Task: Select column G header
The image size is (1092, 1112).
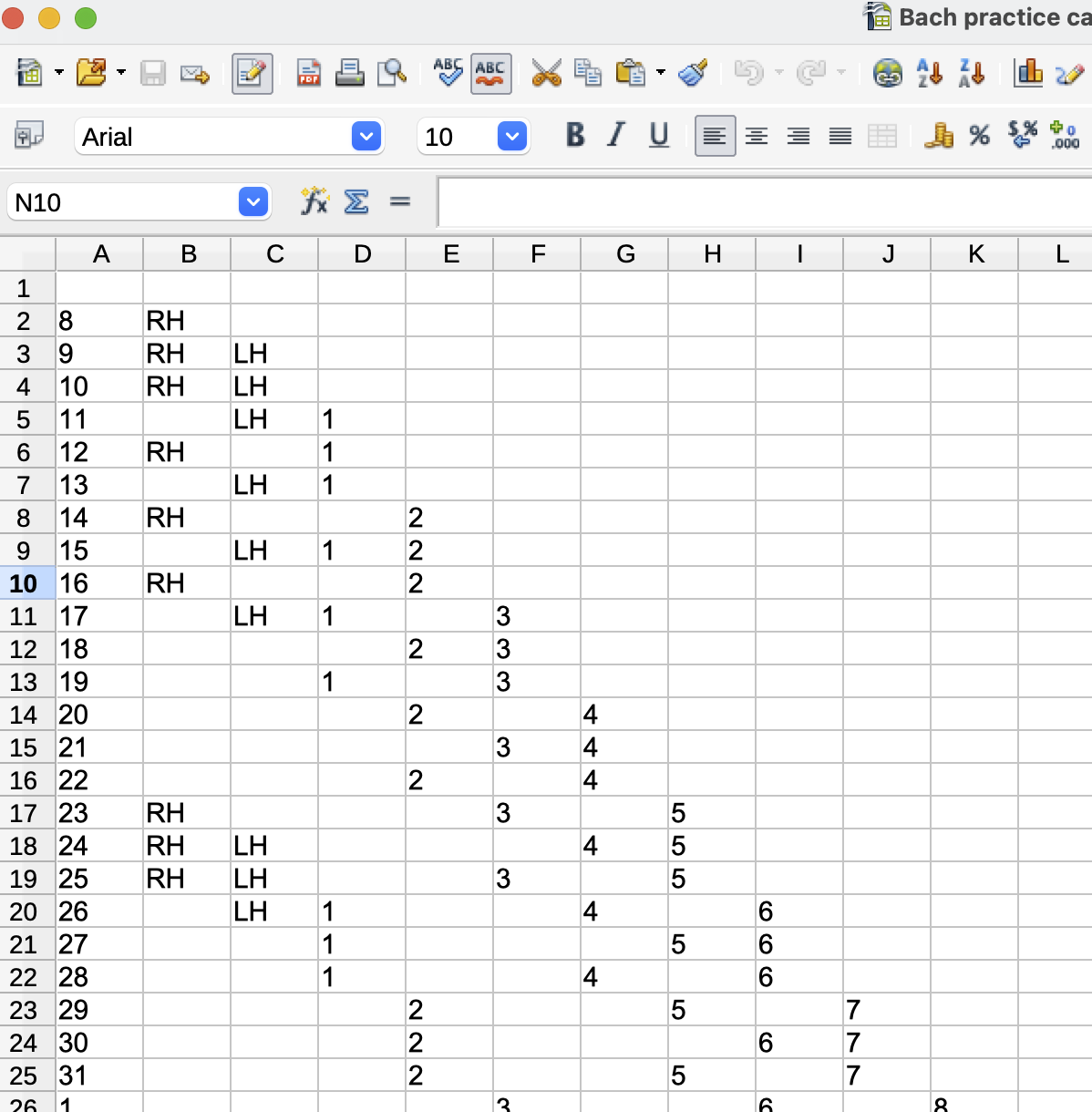Action: (625, 254)
